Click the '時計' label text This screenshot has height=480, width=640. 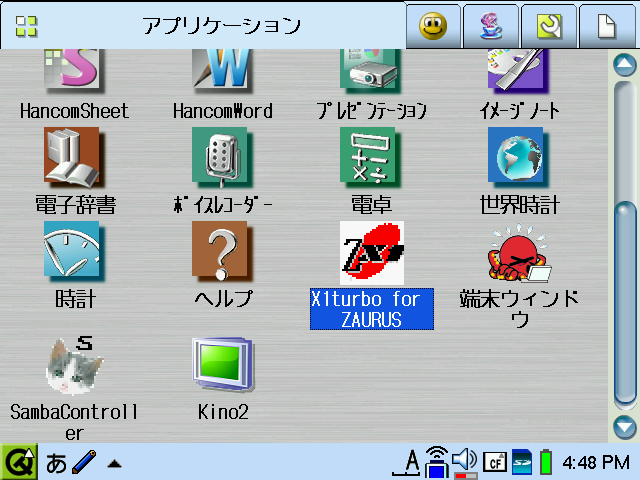point(76,299)
